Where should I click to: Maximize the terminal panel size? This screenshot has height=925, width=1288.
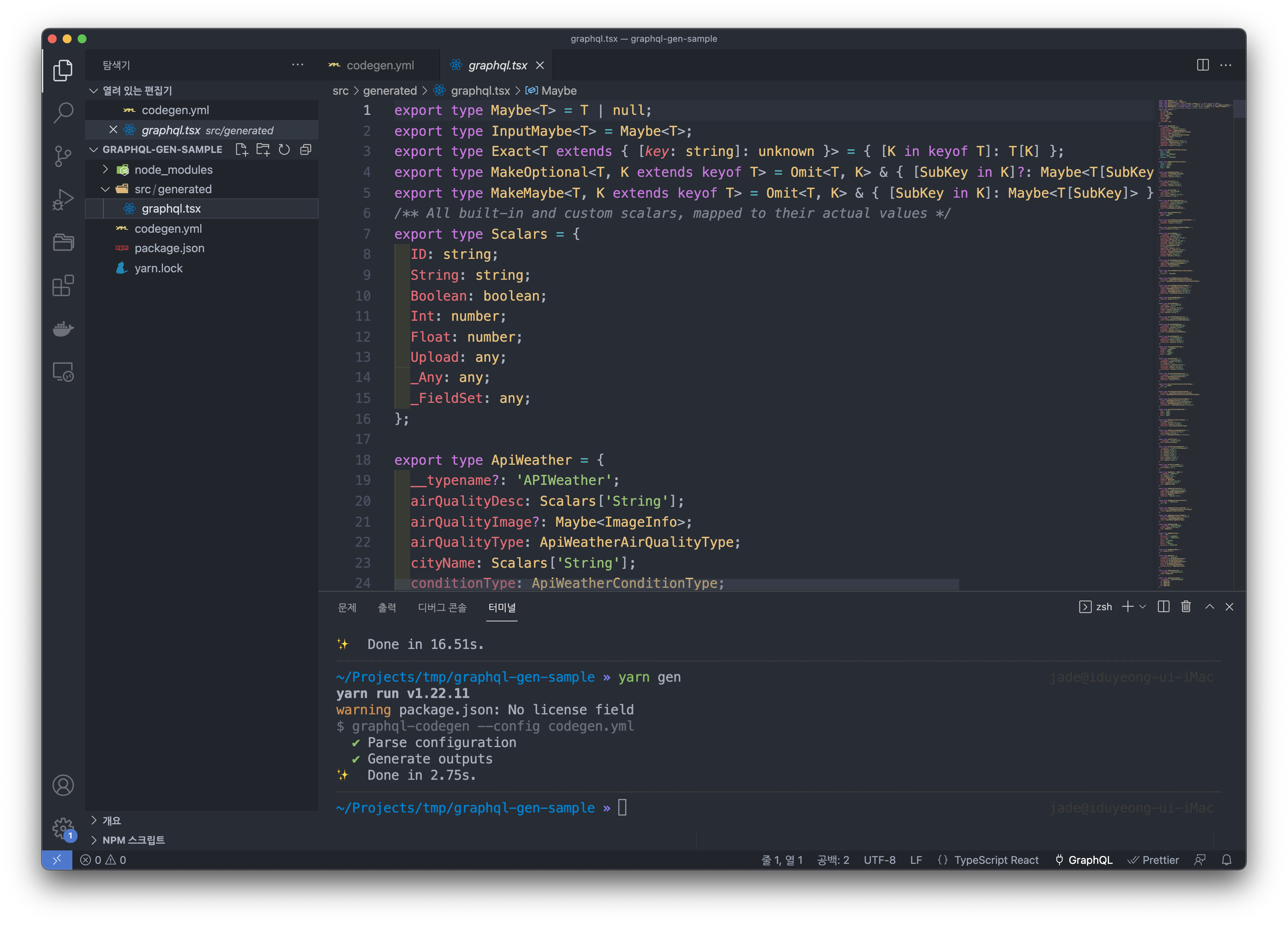[x=1210, y=607]
